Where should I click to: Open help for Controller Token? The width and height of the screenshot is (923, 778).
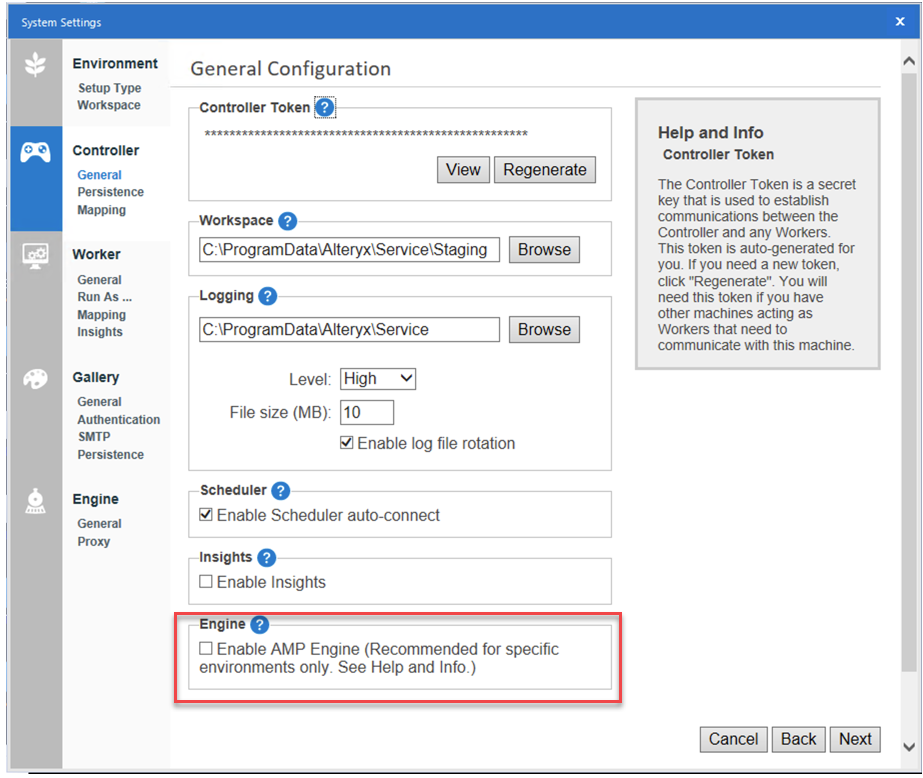coord(325,106)
